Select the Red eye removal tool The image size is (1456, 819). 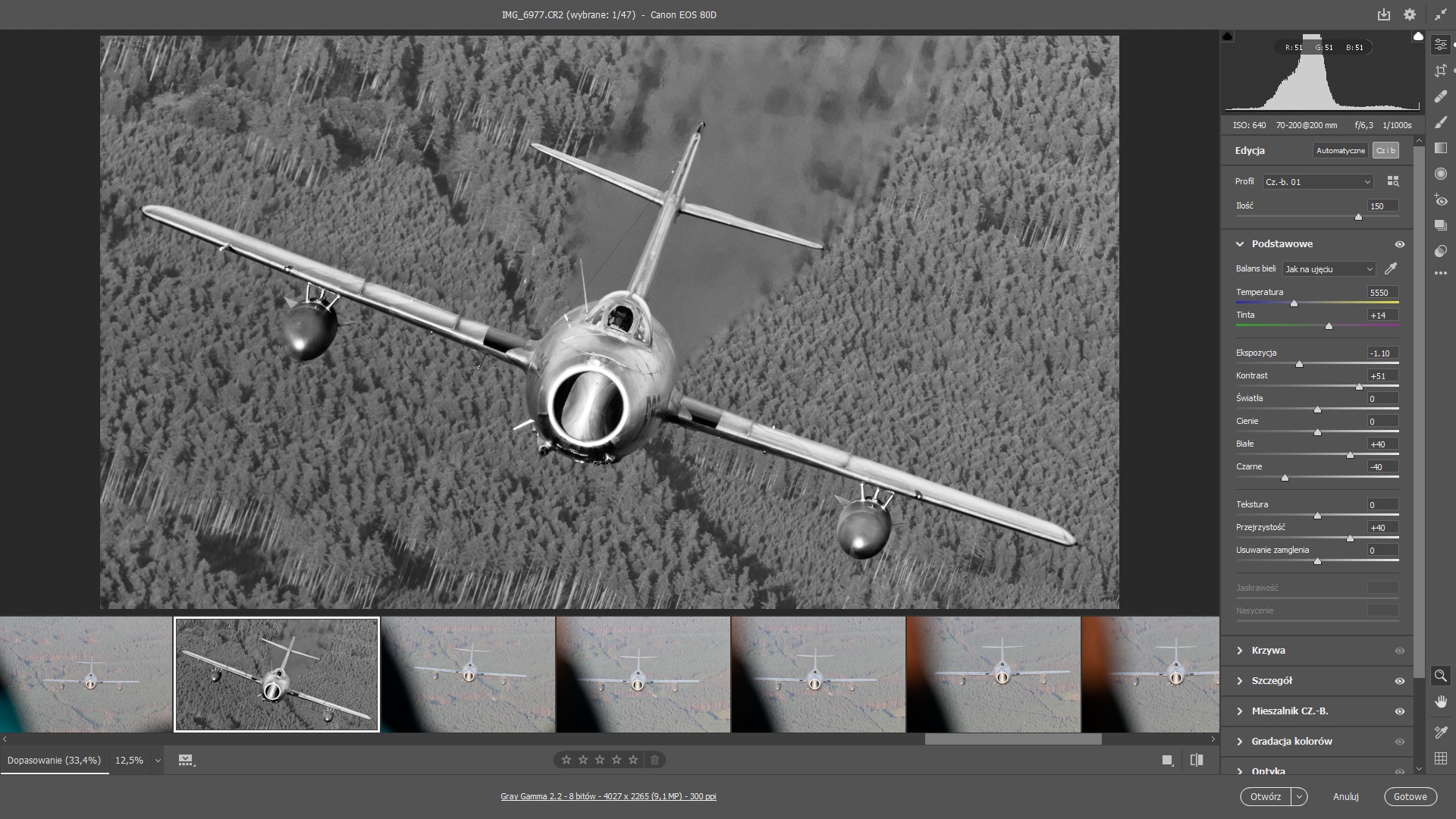pyautogui.click(x=1440, y=199)
